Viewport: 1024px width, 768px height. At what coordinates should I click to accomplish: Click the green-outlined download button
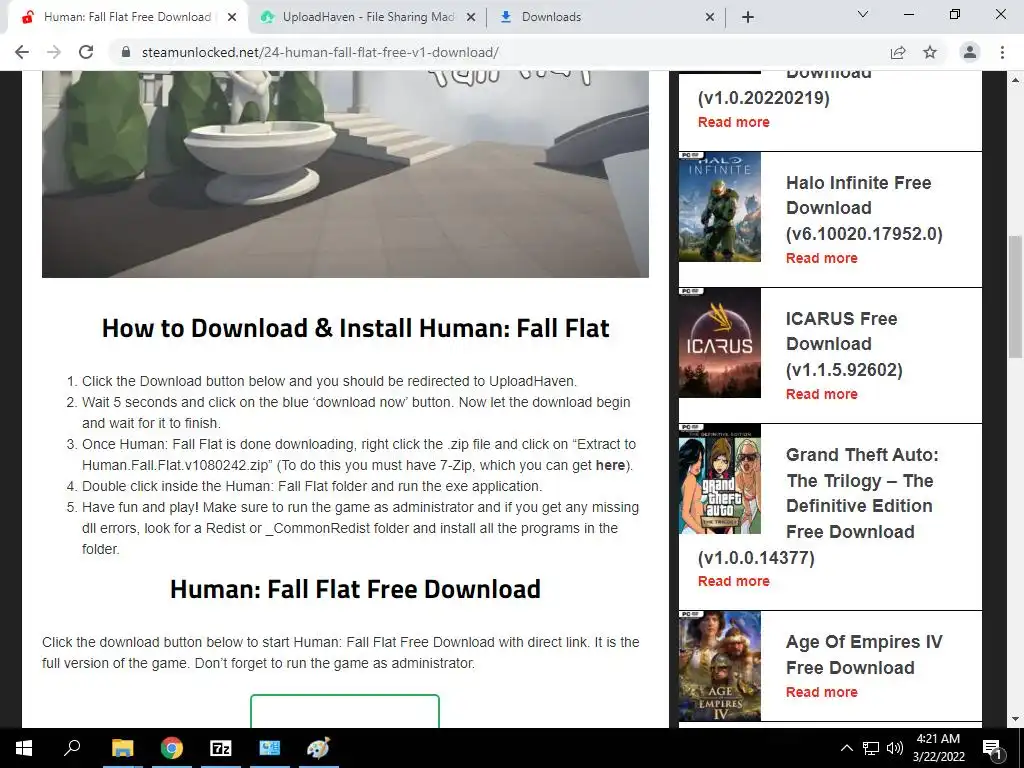tap(345, 711)
